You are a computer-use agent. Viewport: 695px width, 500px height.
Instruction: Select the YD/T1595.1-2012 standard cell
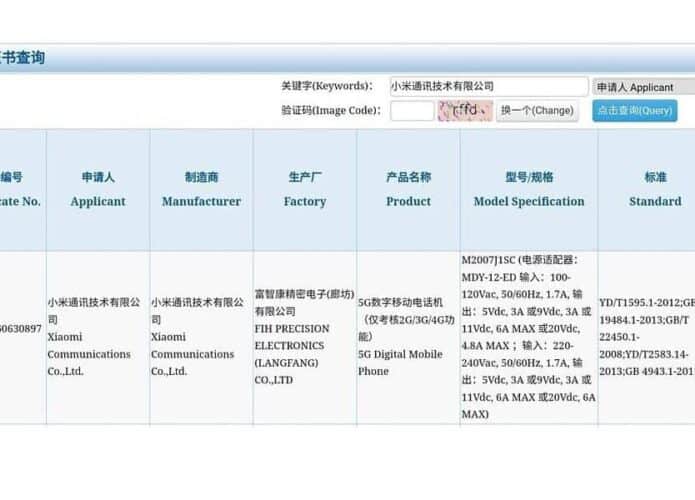click(647, 337)
